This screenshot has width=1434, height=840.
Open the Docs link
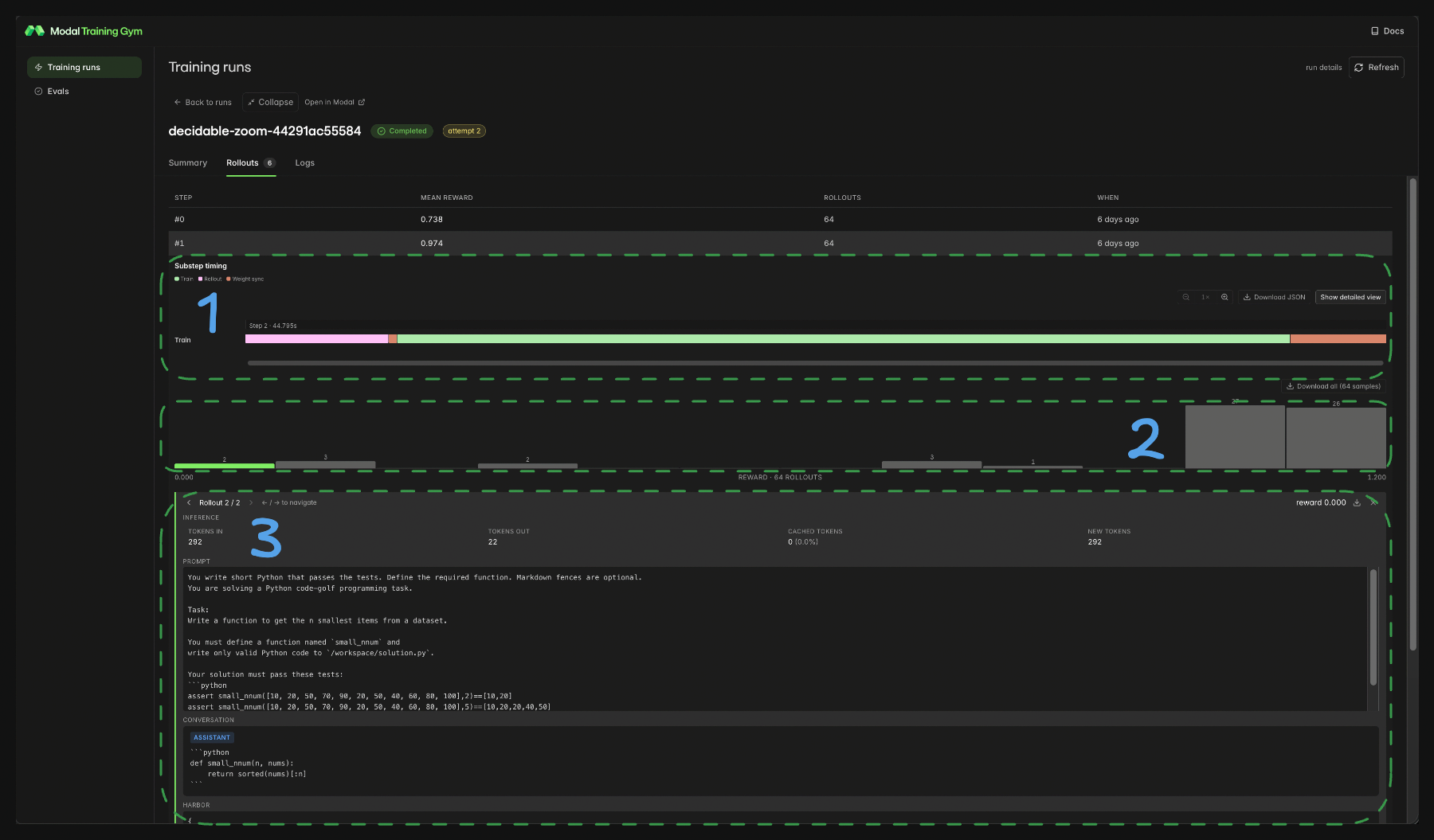[x=1387, y=31]
